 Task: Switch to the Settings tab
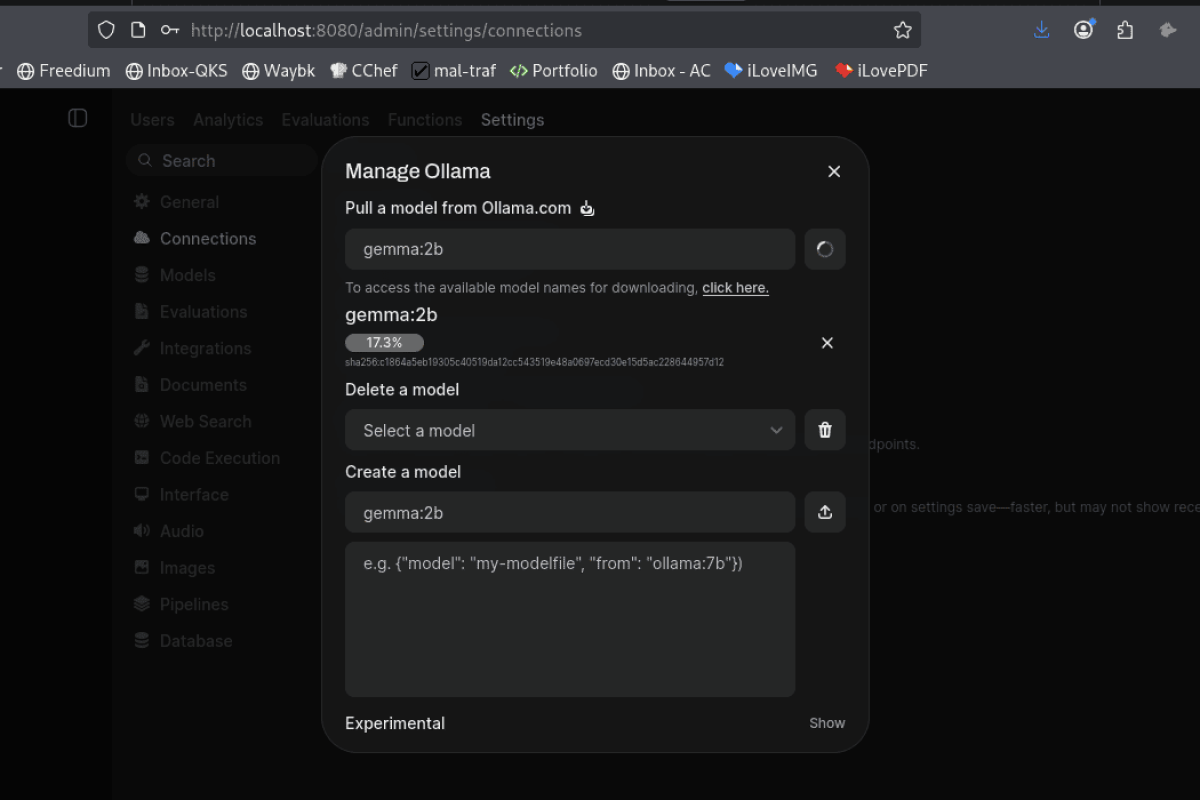[x=512, y=120]
